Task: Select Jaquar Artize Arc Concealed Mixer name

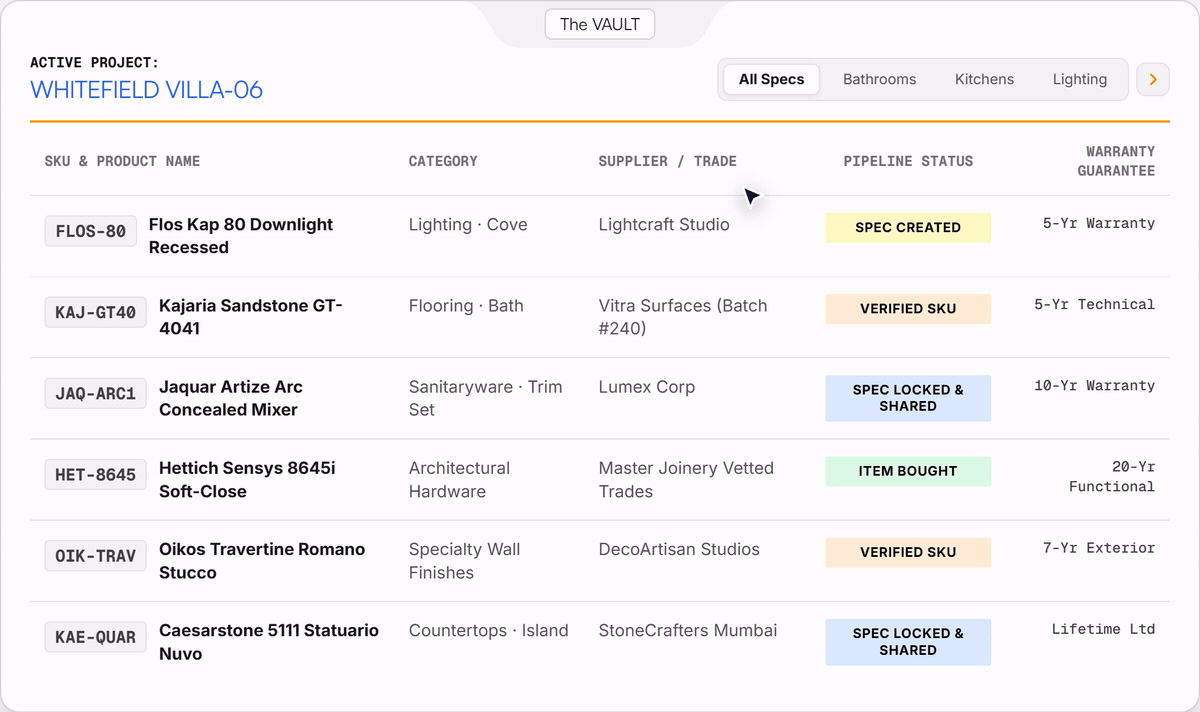Action: (x=231, y=398)
